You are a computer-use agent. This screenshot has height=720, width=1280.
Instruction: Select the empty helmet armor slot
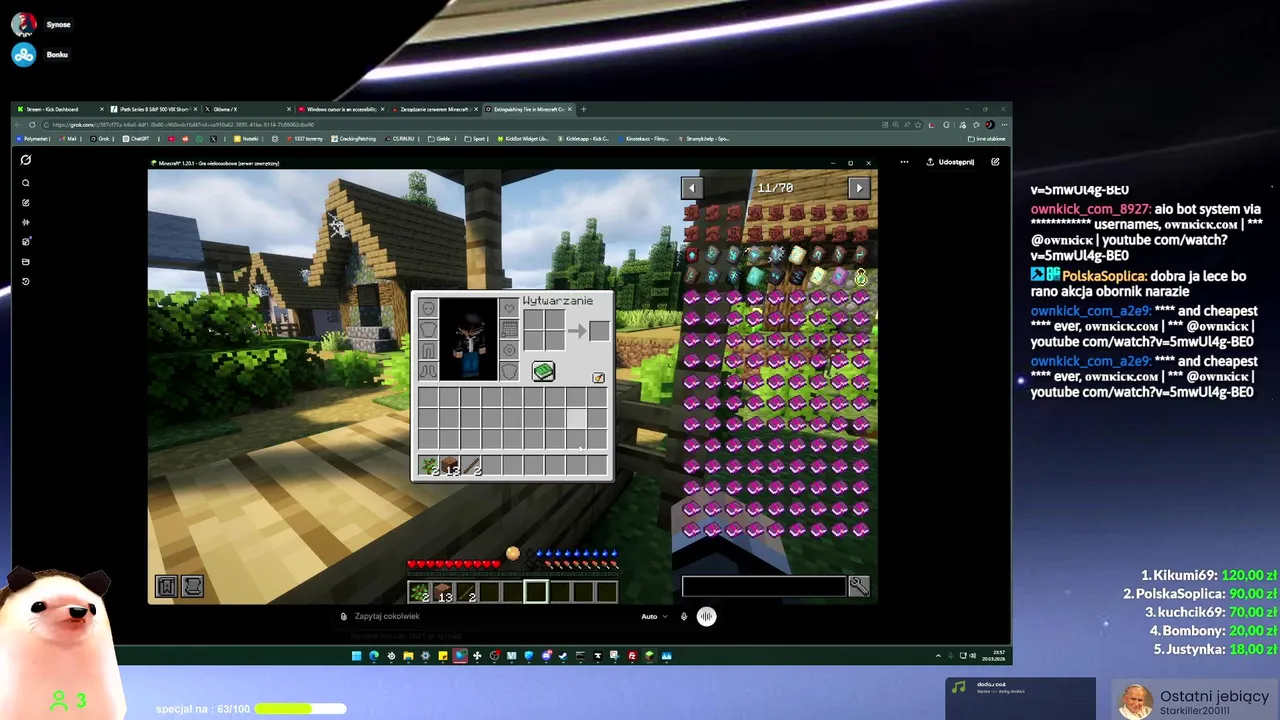(x=428, y=308)
